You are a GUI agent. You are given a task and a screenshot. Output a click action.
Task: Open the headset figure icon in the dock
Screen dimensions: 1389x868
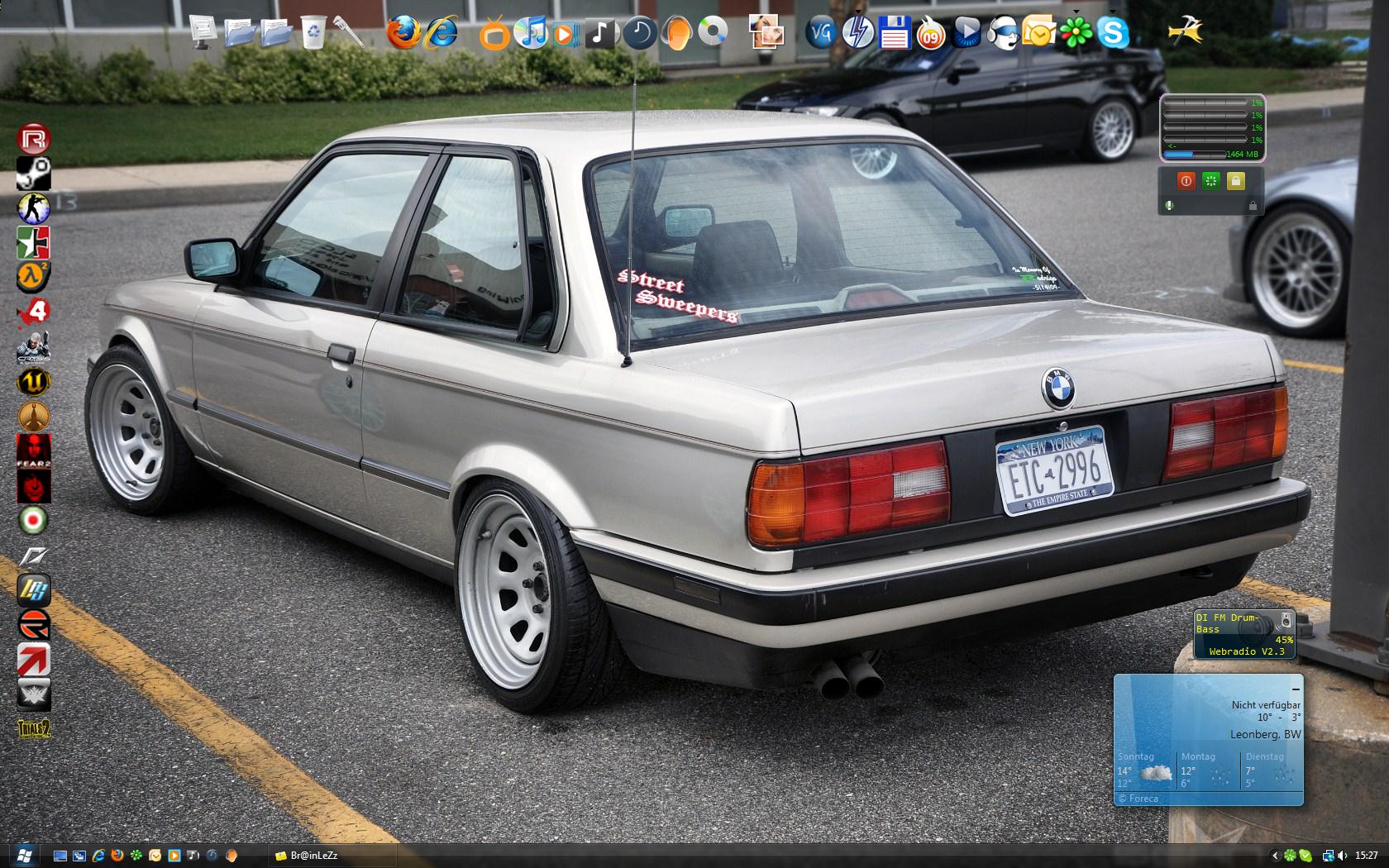1002,33
